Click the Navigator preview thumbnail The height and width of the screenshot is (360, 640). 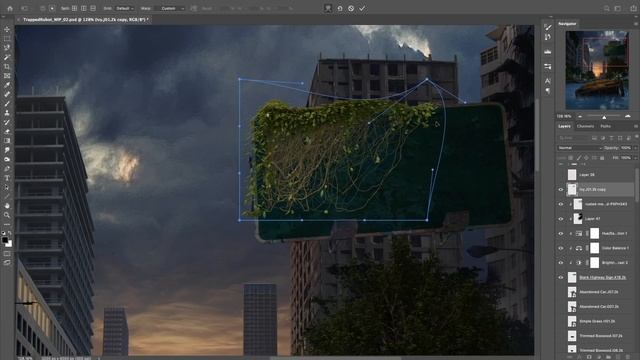tap(597, 70)
